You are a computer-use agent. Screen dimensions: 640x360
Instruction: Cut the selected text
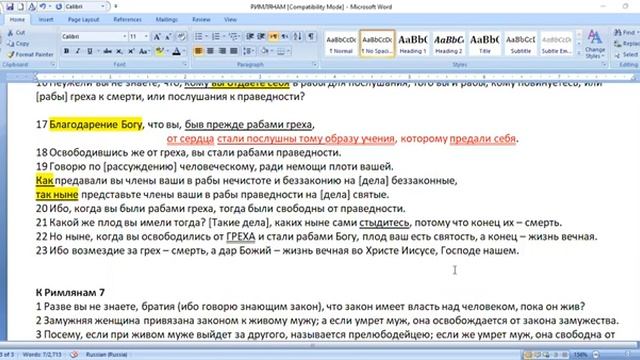[x=16, y=33]
